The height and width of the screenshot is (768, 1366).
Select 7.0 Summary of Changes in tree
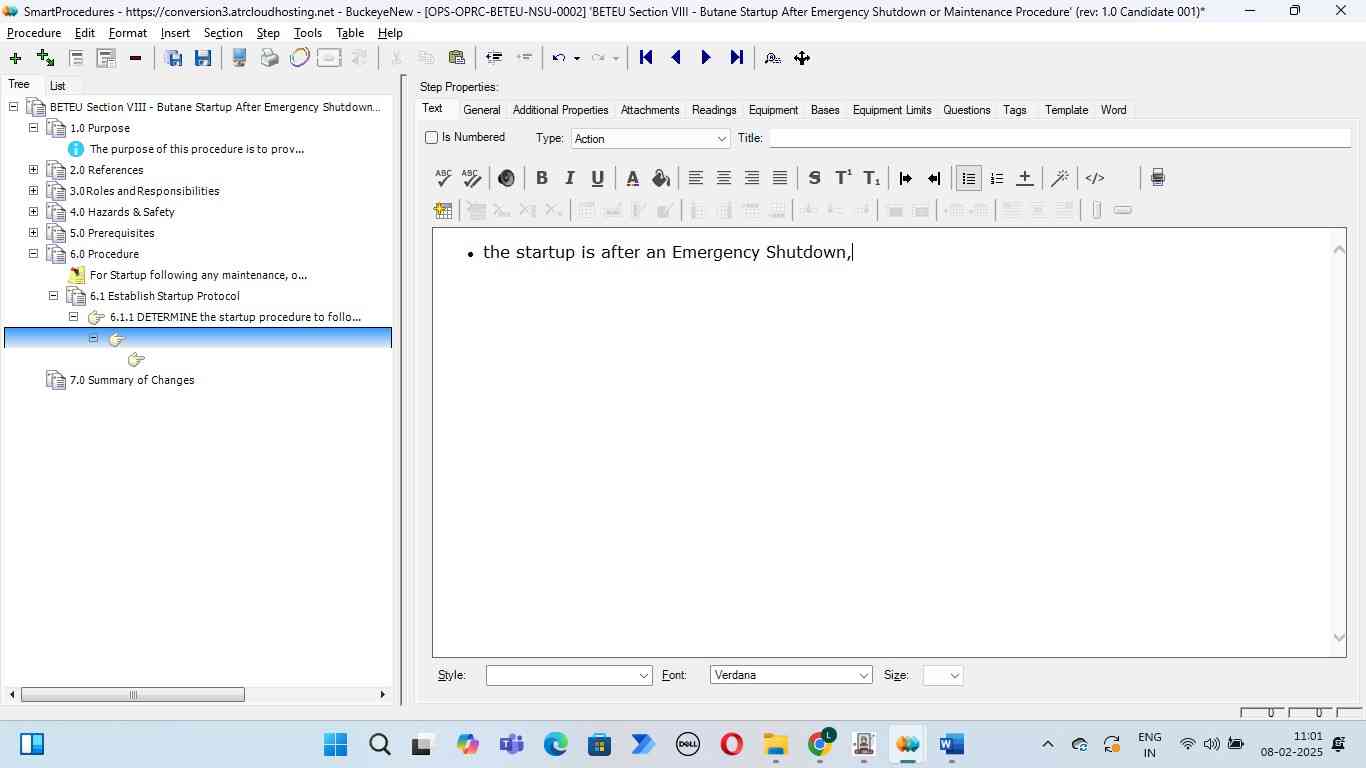pos(132,380)
